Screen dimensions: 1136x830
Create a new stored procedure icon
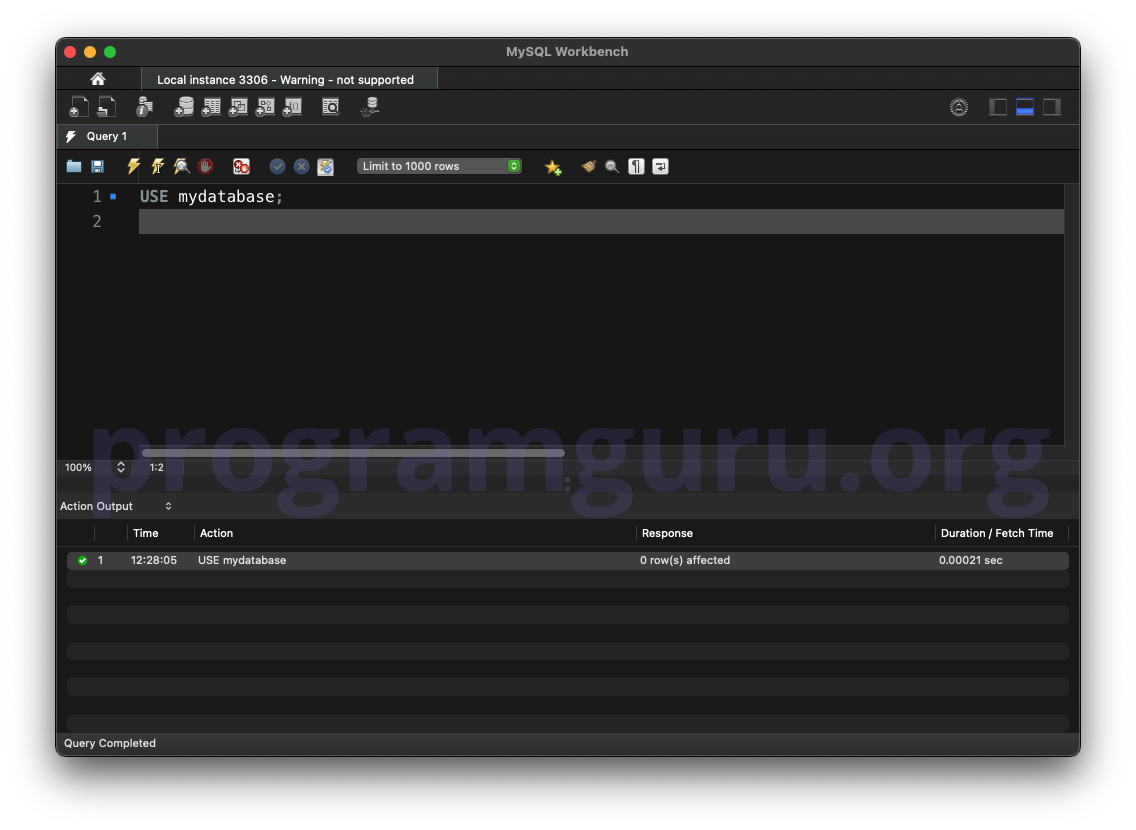(x=265, y=106)
